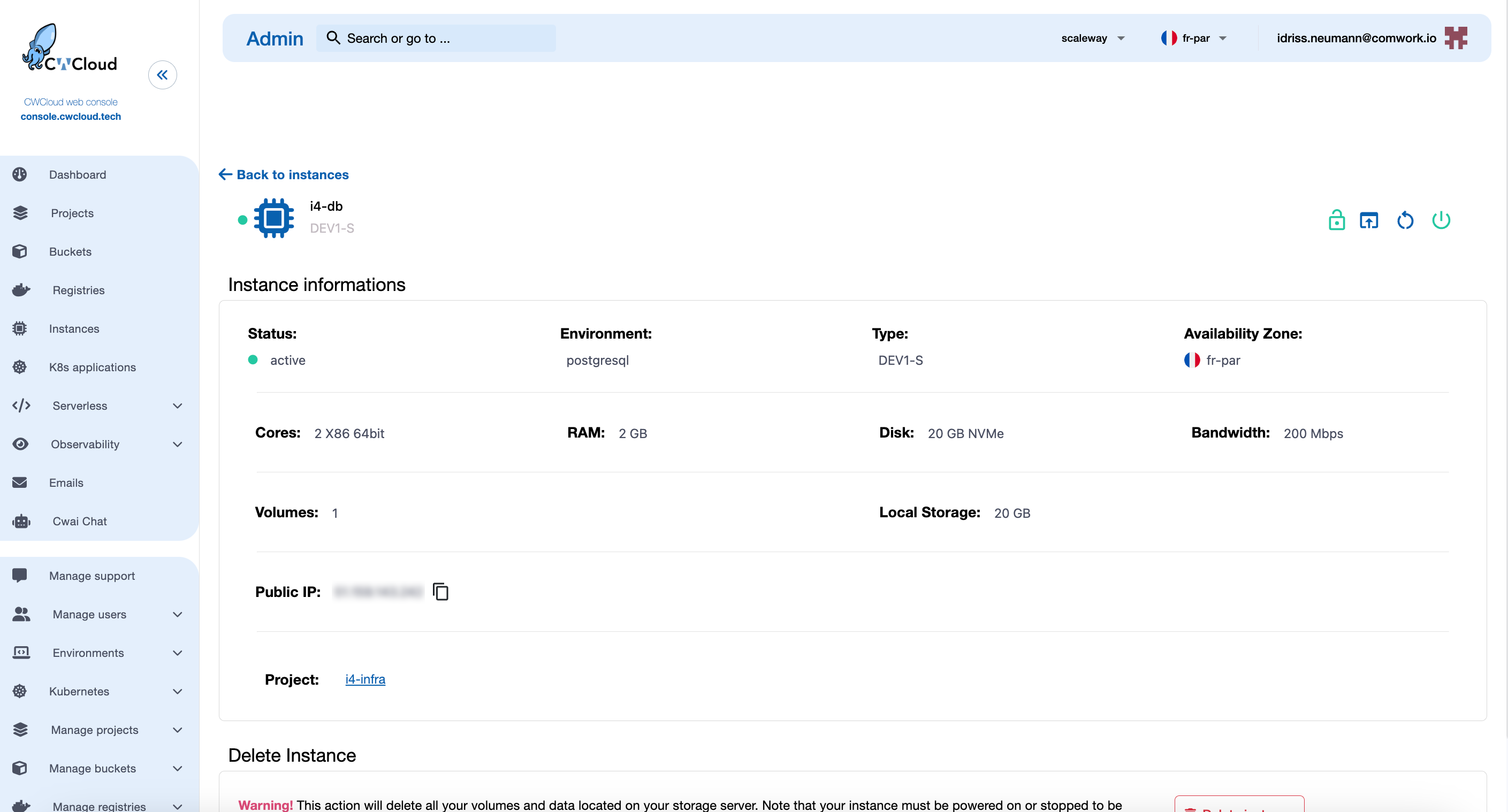This screenshot has width=1508, height=812.
Task: Click the Manage users people icon
Action: (x=21, y=614)
